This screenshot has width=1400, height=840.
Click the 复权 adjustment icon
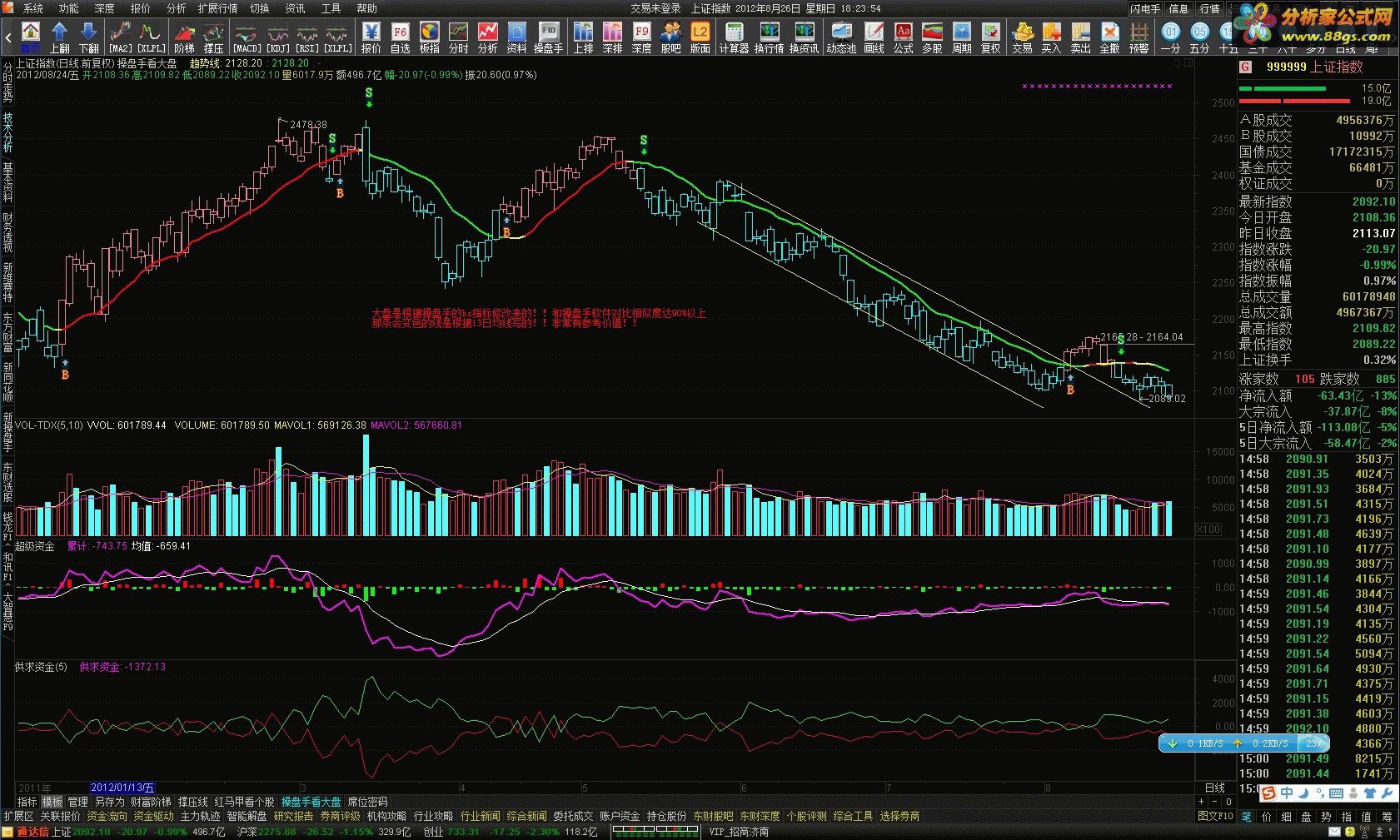[x=990, y=37]
